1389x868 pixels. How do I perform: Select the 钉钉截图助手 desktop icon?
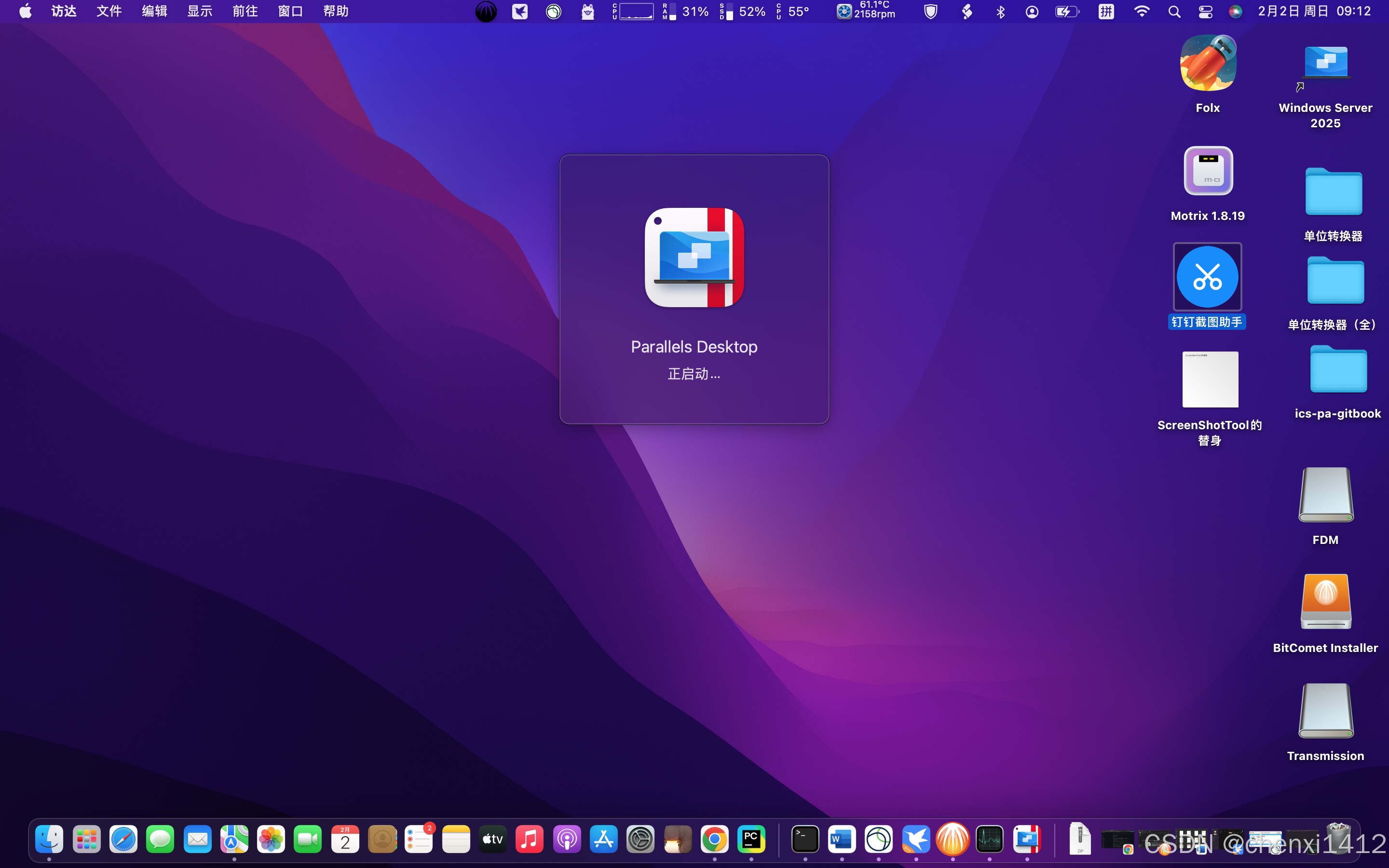pos(1207,277)
